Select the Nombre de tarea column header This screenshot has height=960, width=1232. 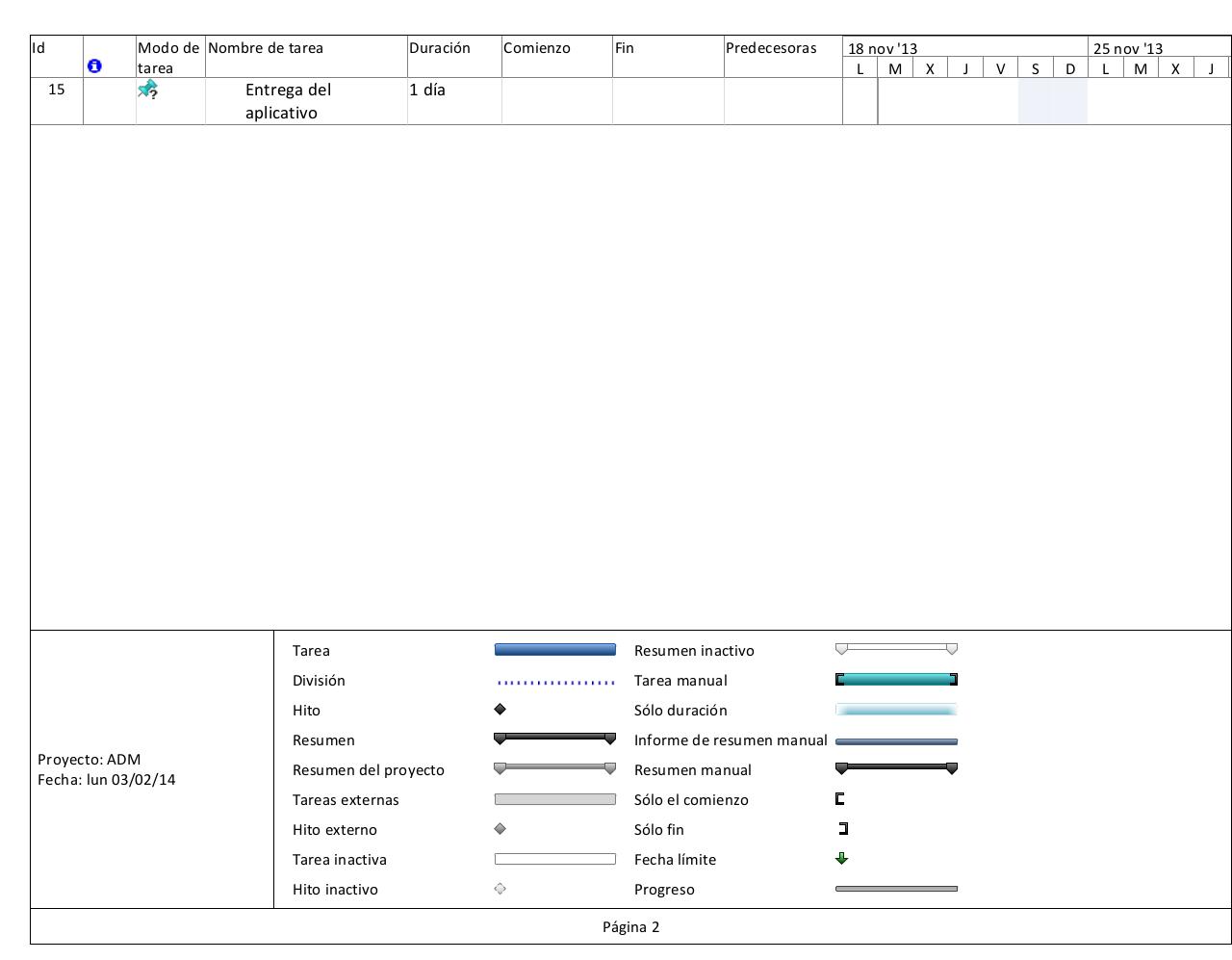coord(266,48)
